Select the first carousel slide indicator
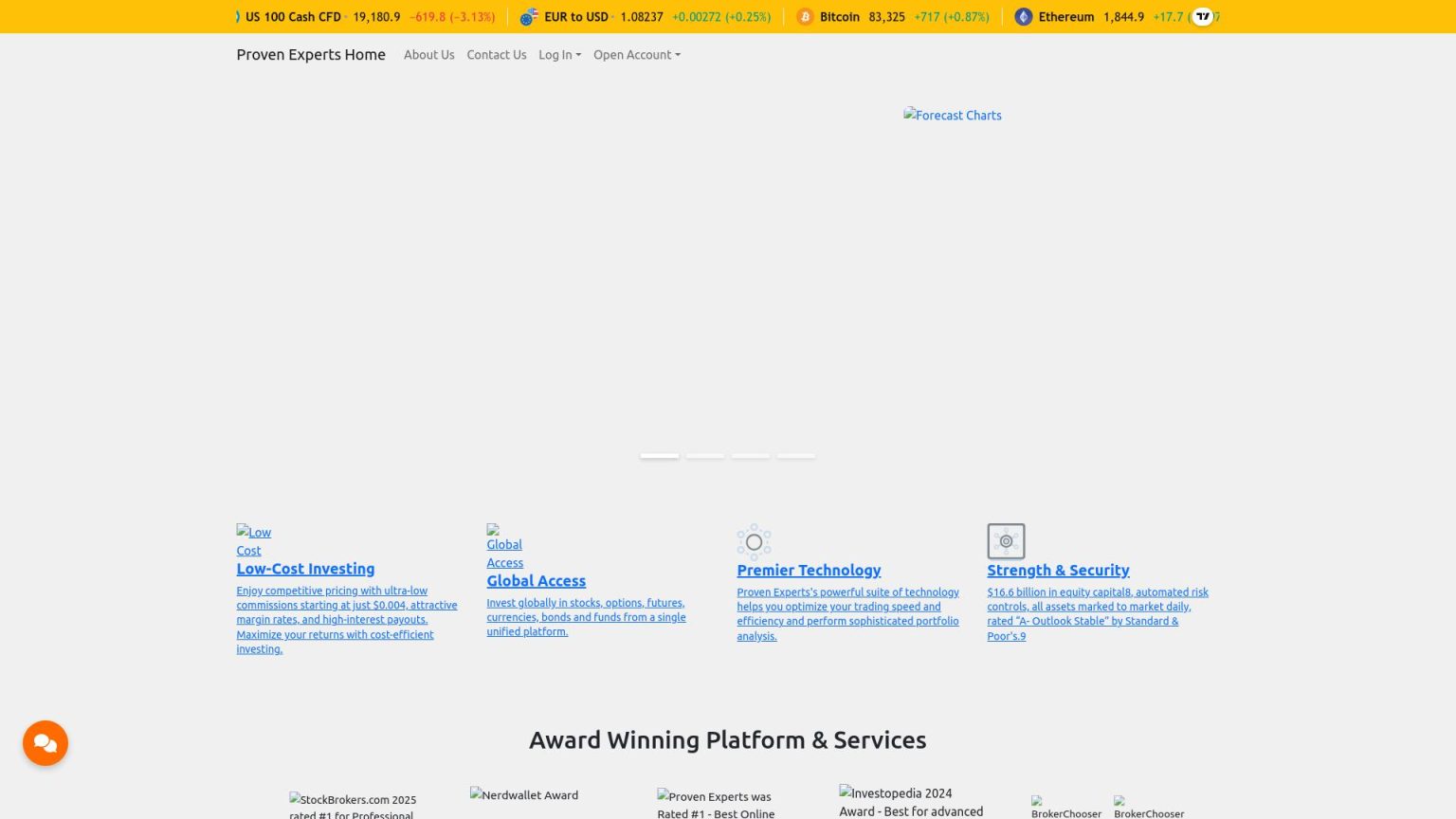The height and width of the screenshot is (819, 1456). point(660,456)
